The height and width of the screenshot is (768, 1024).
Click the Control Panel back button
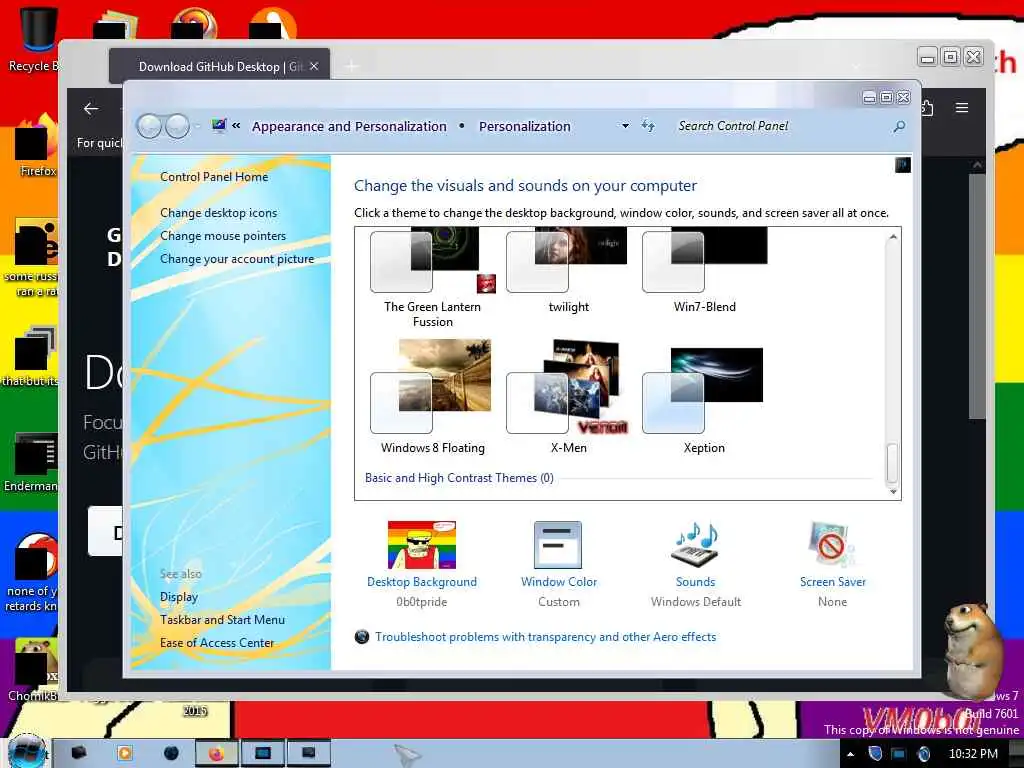click(150, 126)
